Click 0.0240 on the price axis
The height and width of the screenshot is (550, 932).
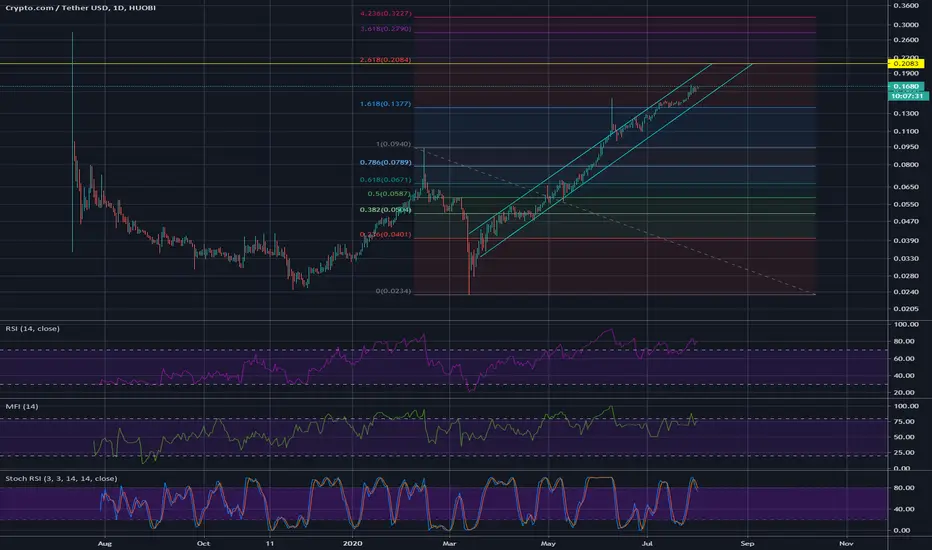[x=906, y=292]
